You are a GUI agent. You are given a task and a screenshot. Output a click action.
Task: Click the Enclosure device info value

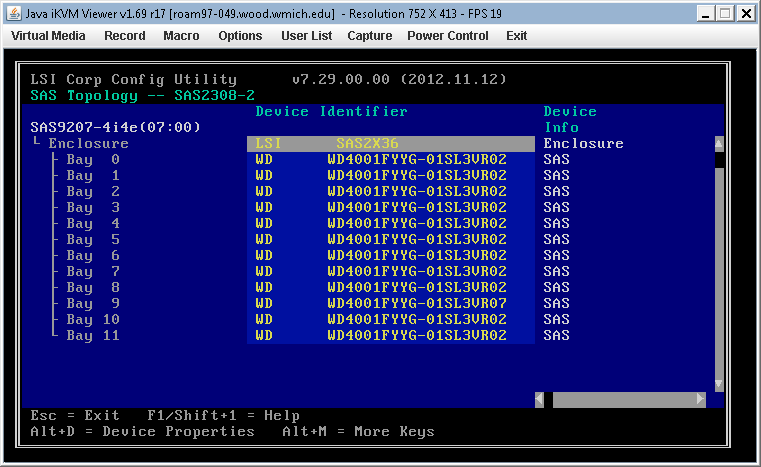(x=583, y=144)
